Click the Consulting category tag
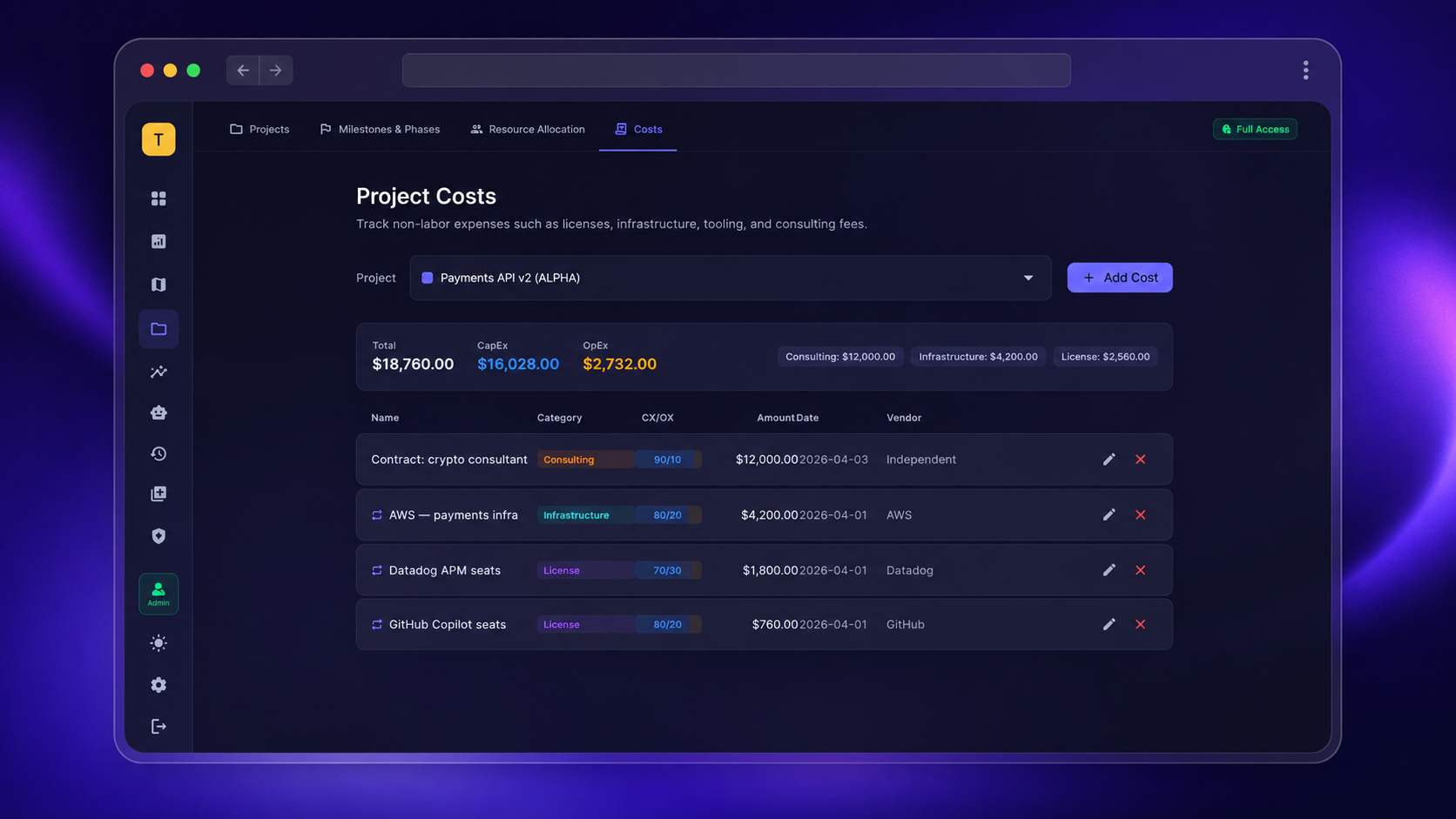This screenshot has width=1456, height=819. tap(584, 460)
